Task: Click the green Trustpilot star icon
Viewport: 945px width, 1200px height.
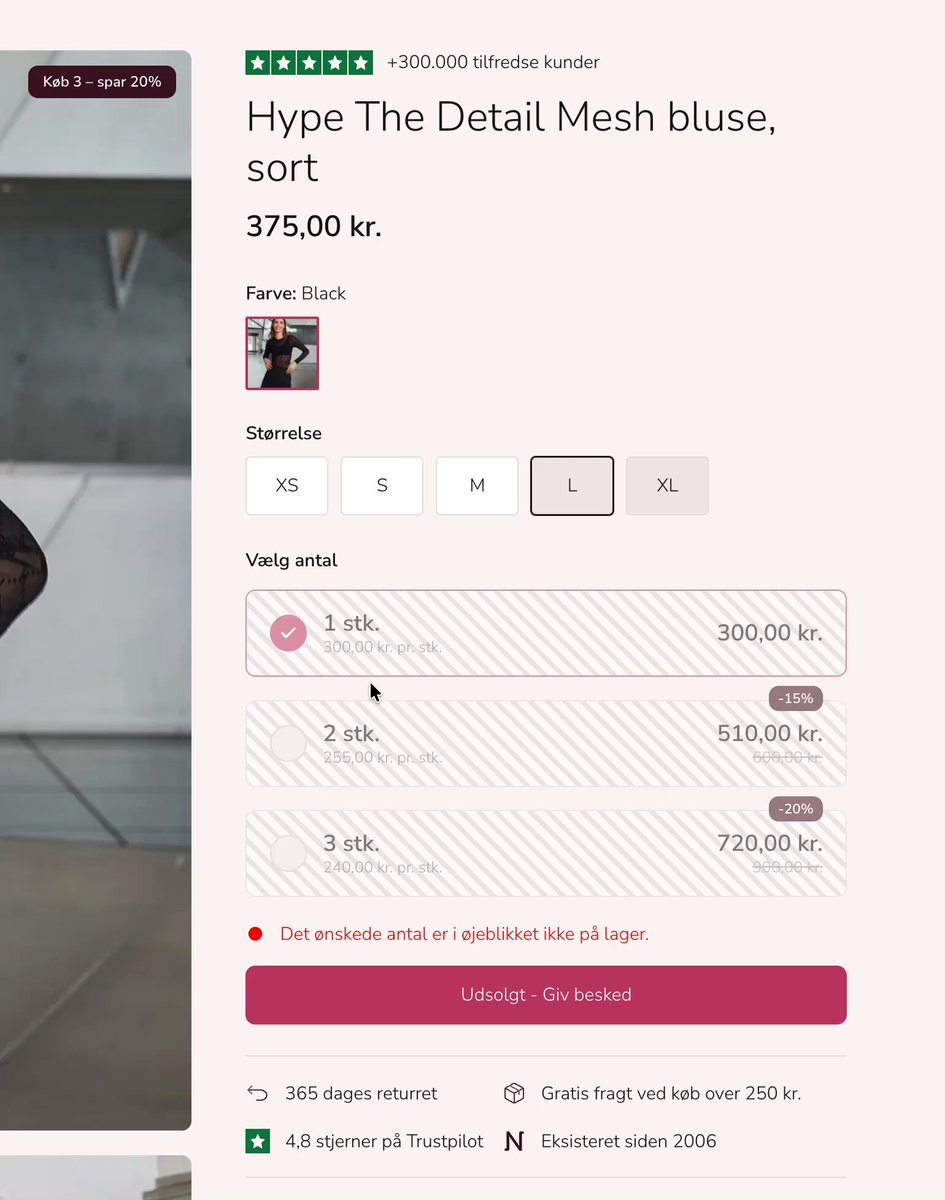Action: tap(258, 1141)
